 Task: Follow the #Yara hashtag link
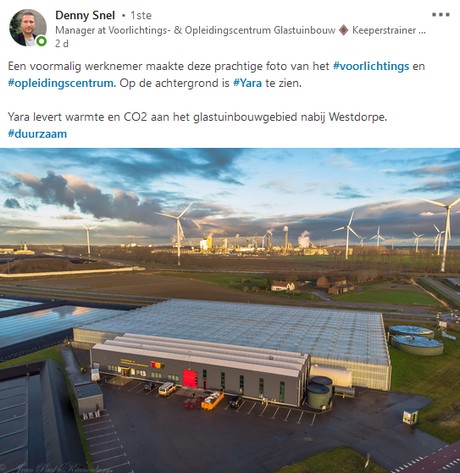247,83
